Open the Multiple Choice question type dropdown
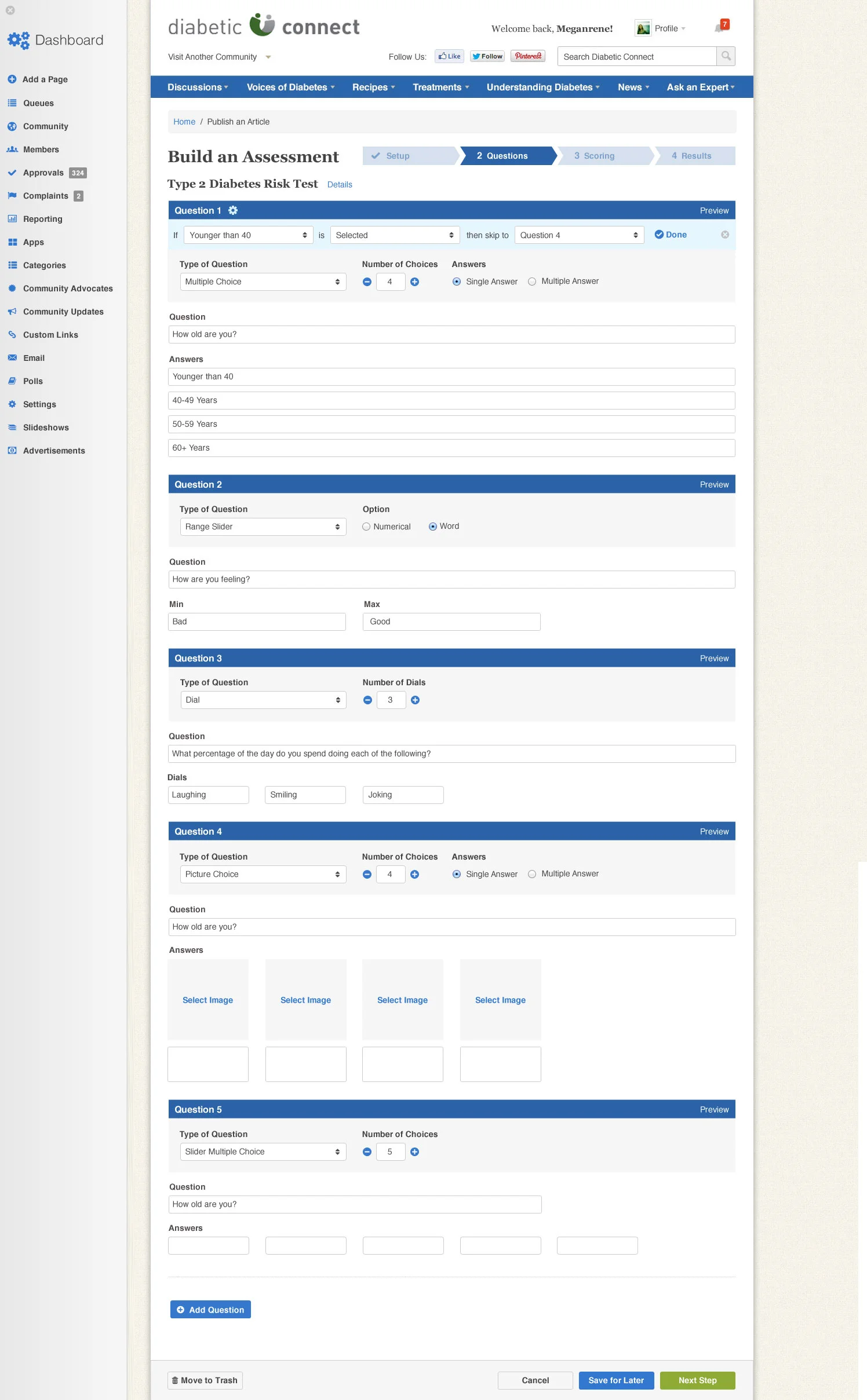The width and height of the screenshot is (867, 1400). [263, 282]
